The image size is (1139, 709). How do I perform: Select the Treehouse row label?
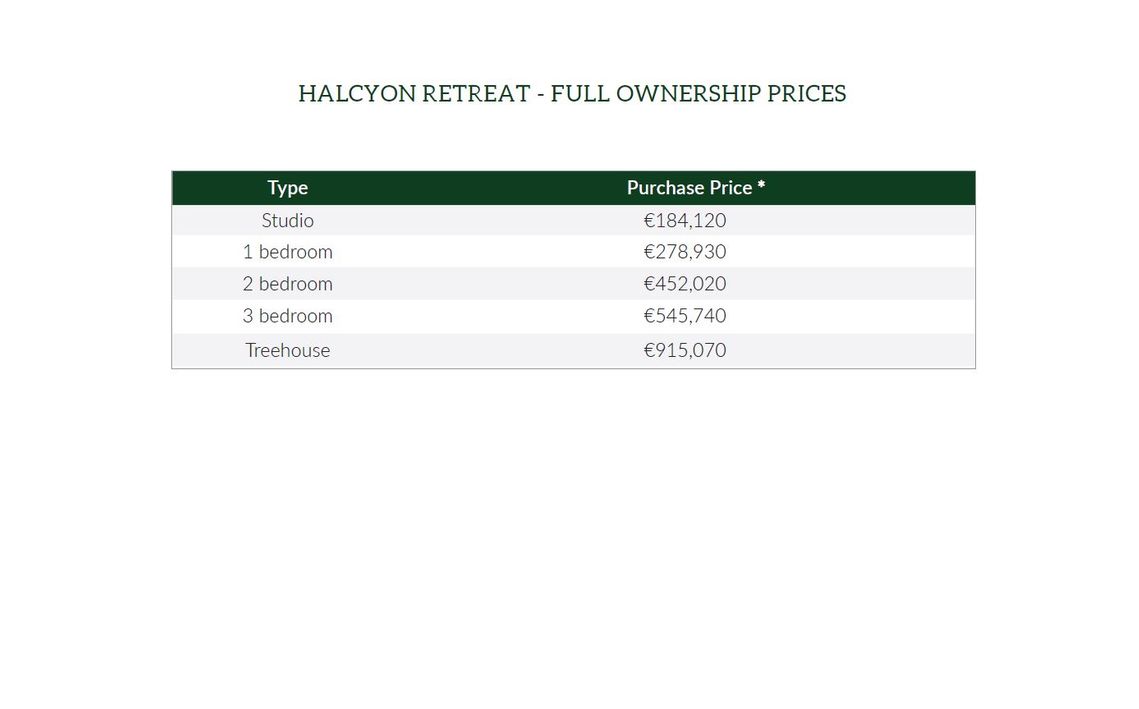tap(288, 350)
